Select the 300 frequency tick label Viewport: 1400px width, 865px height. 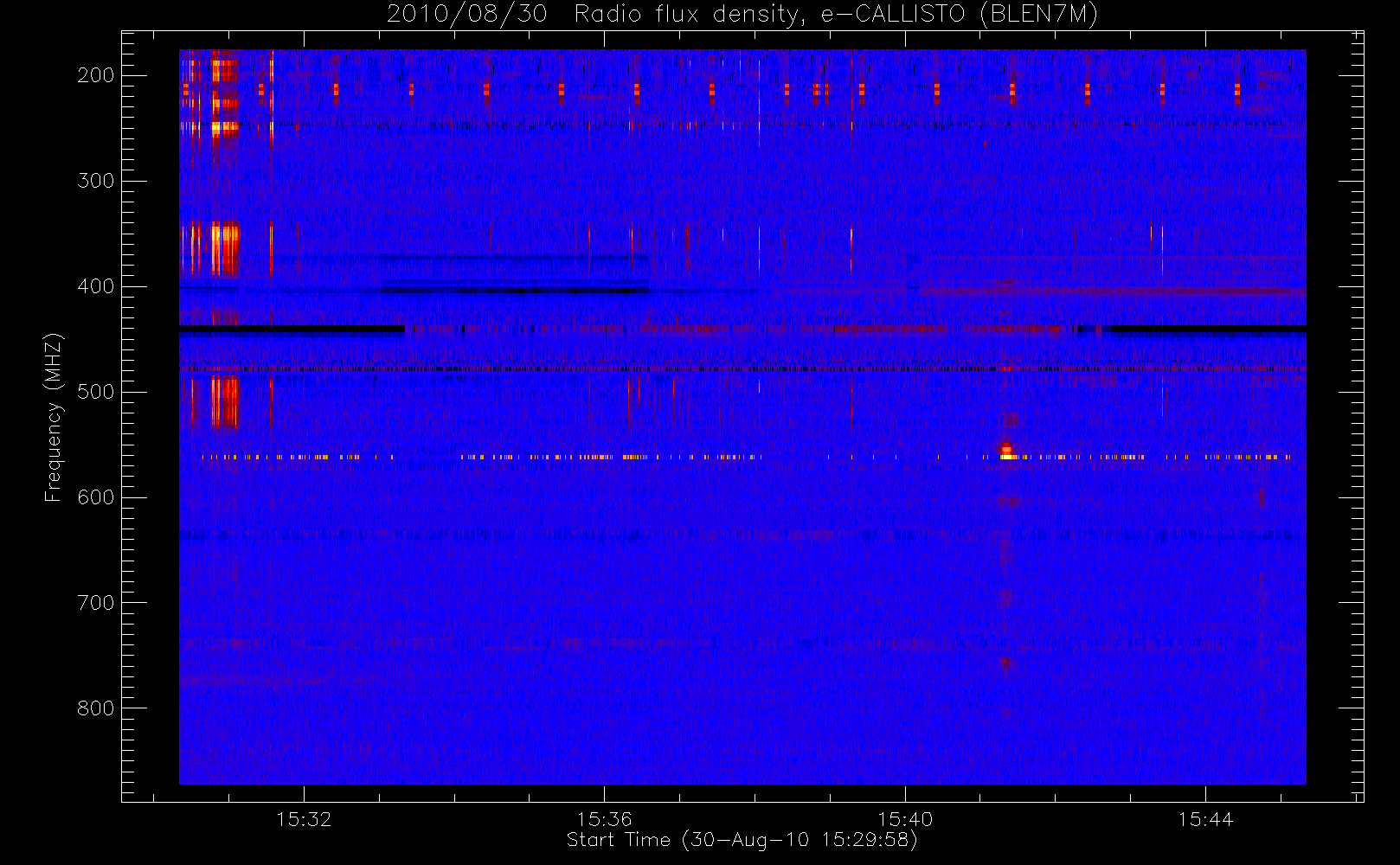tap(95, 181)
